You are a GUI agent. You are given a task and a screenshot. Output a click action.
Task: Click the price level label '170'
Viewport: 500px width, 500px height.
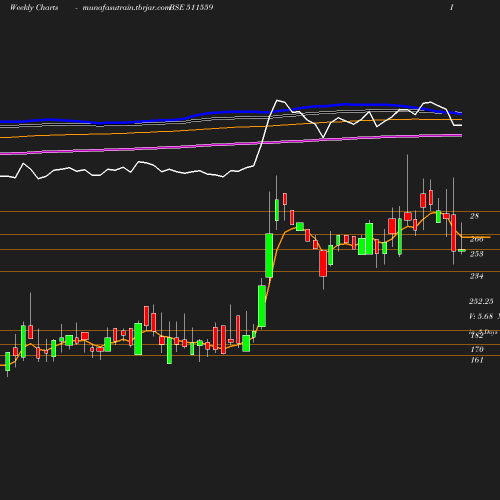tap(477, 349)
